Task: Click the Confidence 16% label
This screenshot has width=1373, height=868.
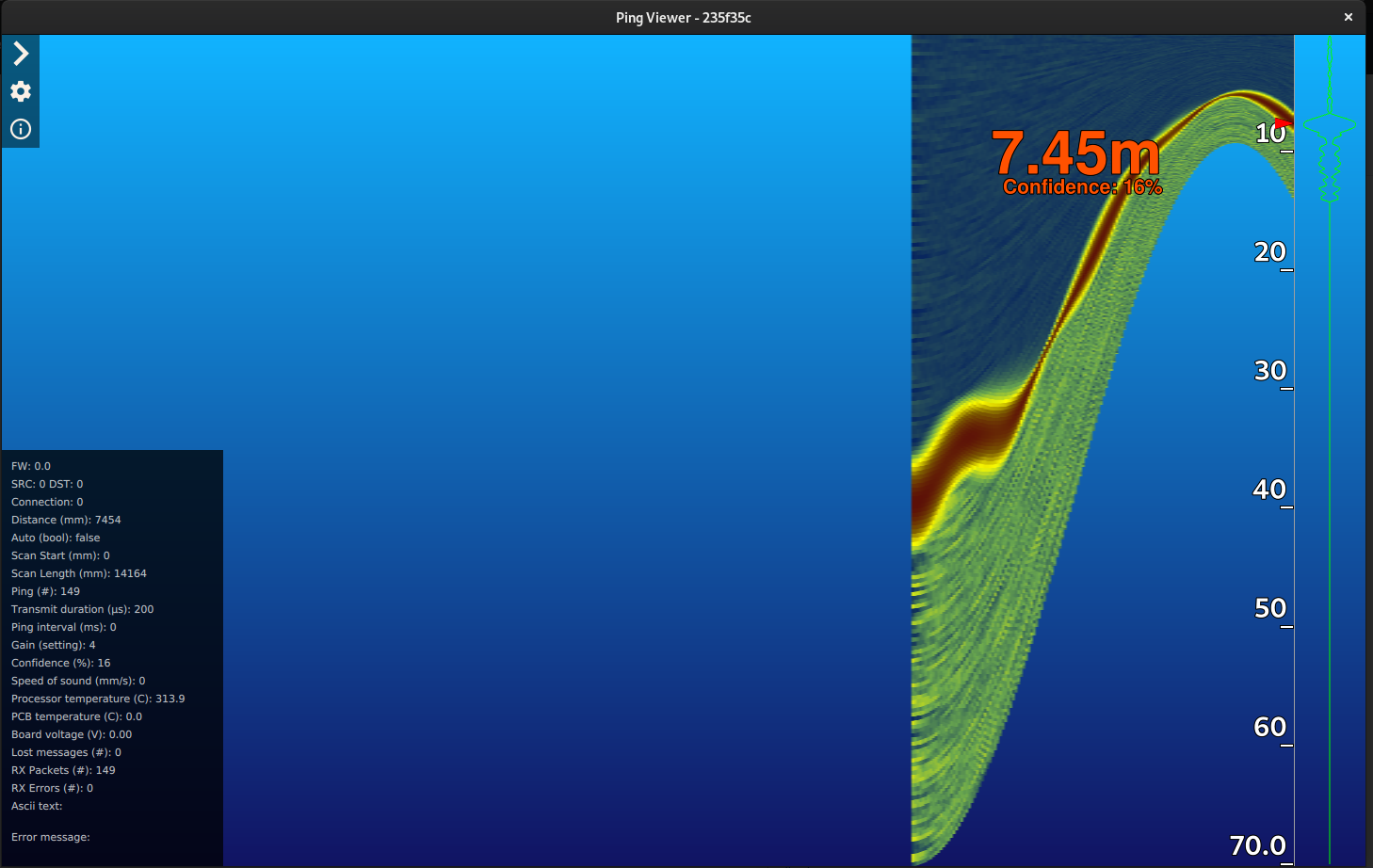Action: (x=1084, y=185)
